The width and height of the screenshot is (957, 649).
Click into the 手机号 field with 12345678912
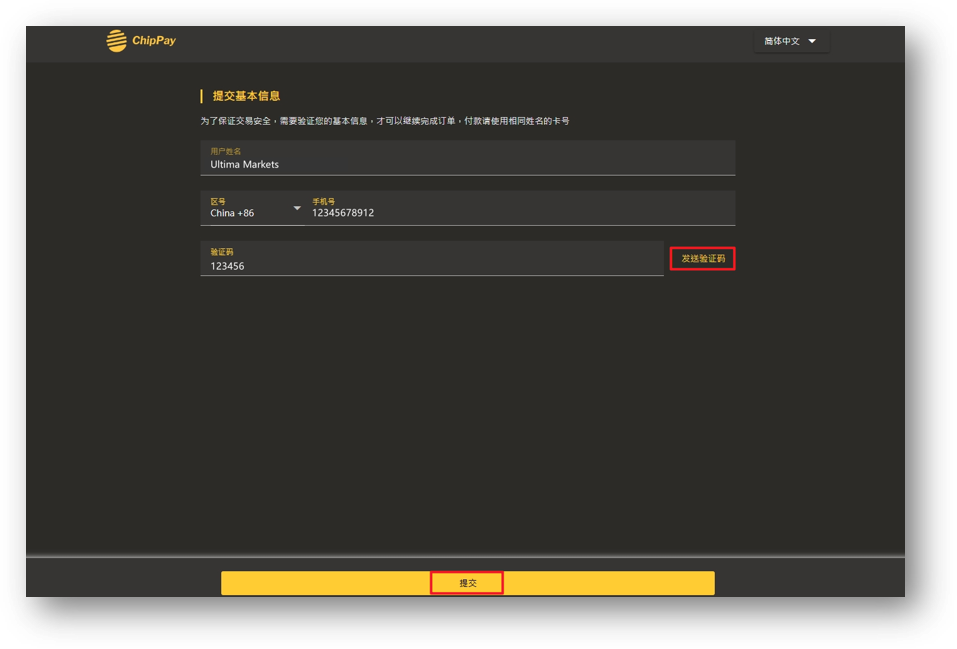520,208
